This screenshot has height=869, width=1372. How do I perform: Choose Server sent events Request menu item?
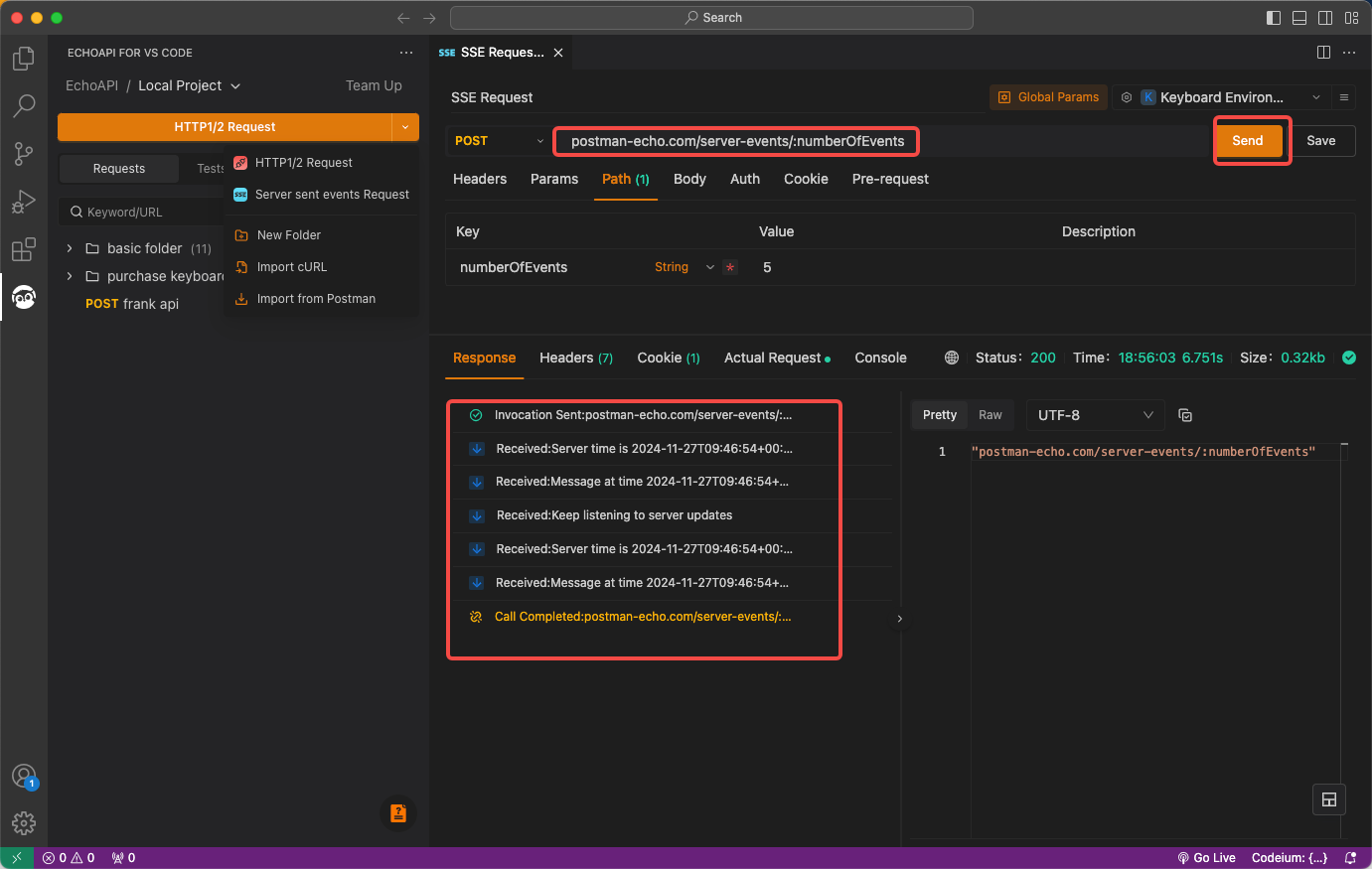tap(322, 195)
